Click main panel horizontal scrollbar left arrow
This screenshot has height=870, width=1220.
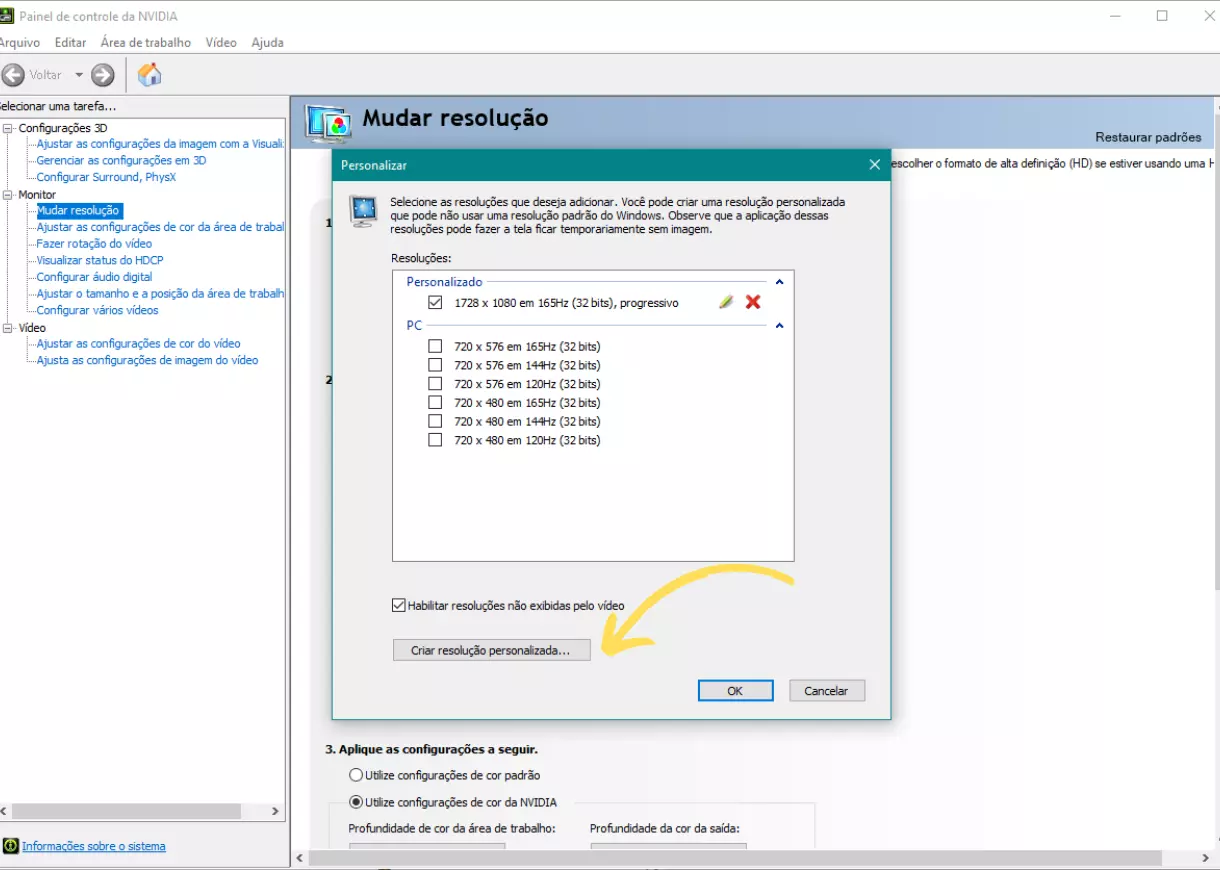pos(301,858)
